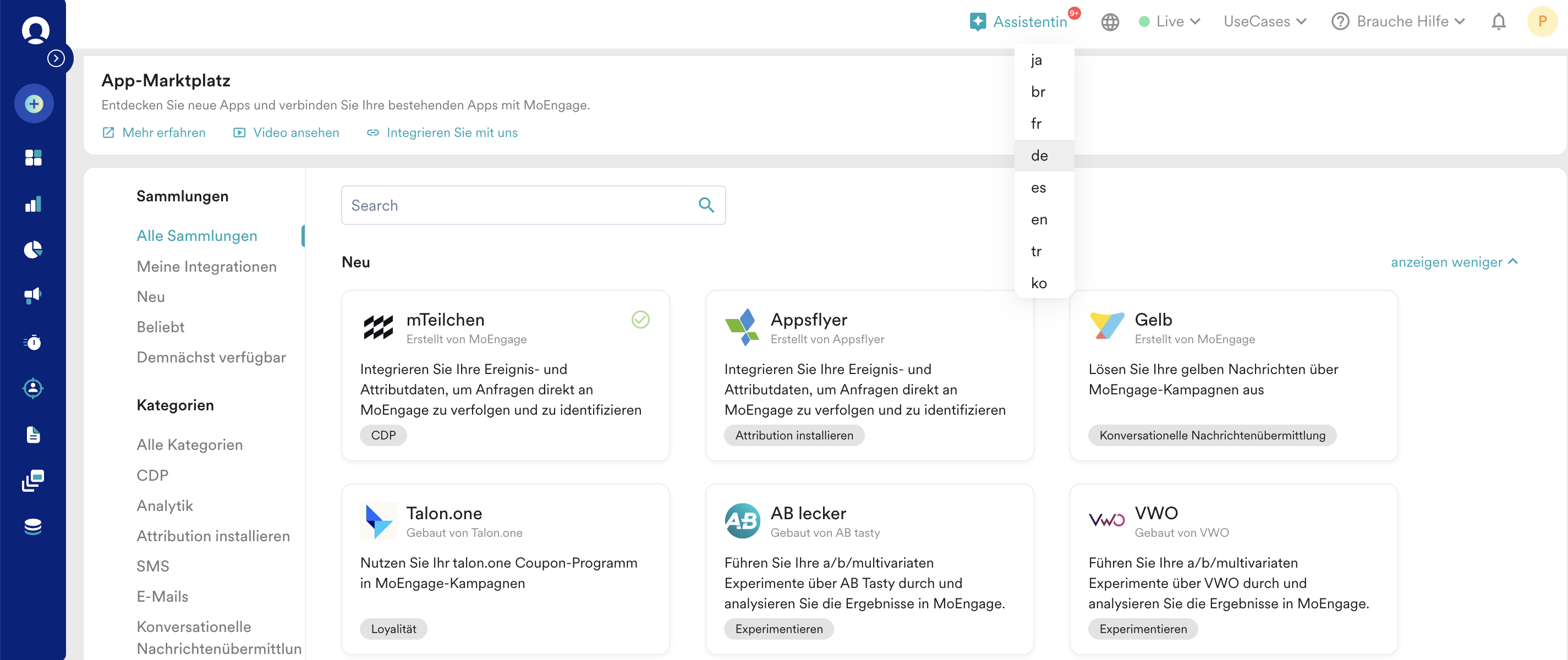1568x660 pixels.
Task: Toggle the installed checkmark on mTeilchen card
Action: 640,319
